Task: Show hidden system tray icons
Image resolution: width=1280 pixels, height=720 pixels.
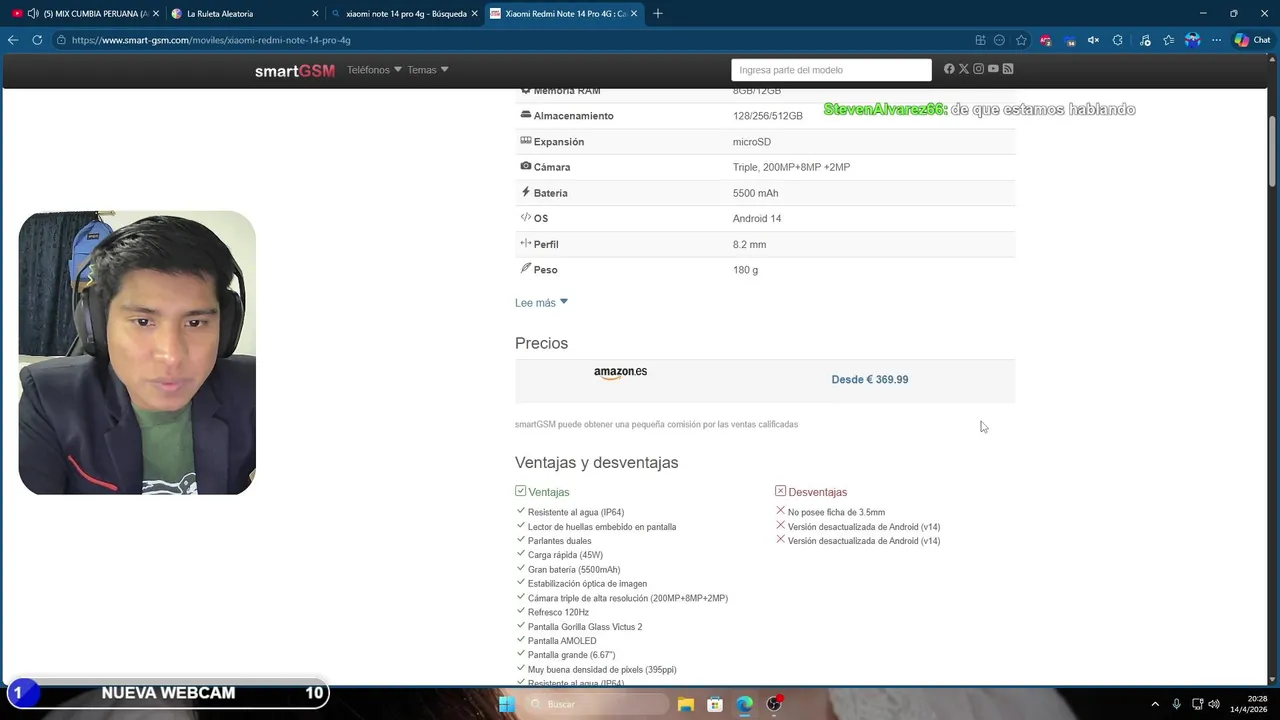Action: click(1155, 704)
